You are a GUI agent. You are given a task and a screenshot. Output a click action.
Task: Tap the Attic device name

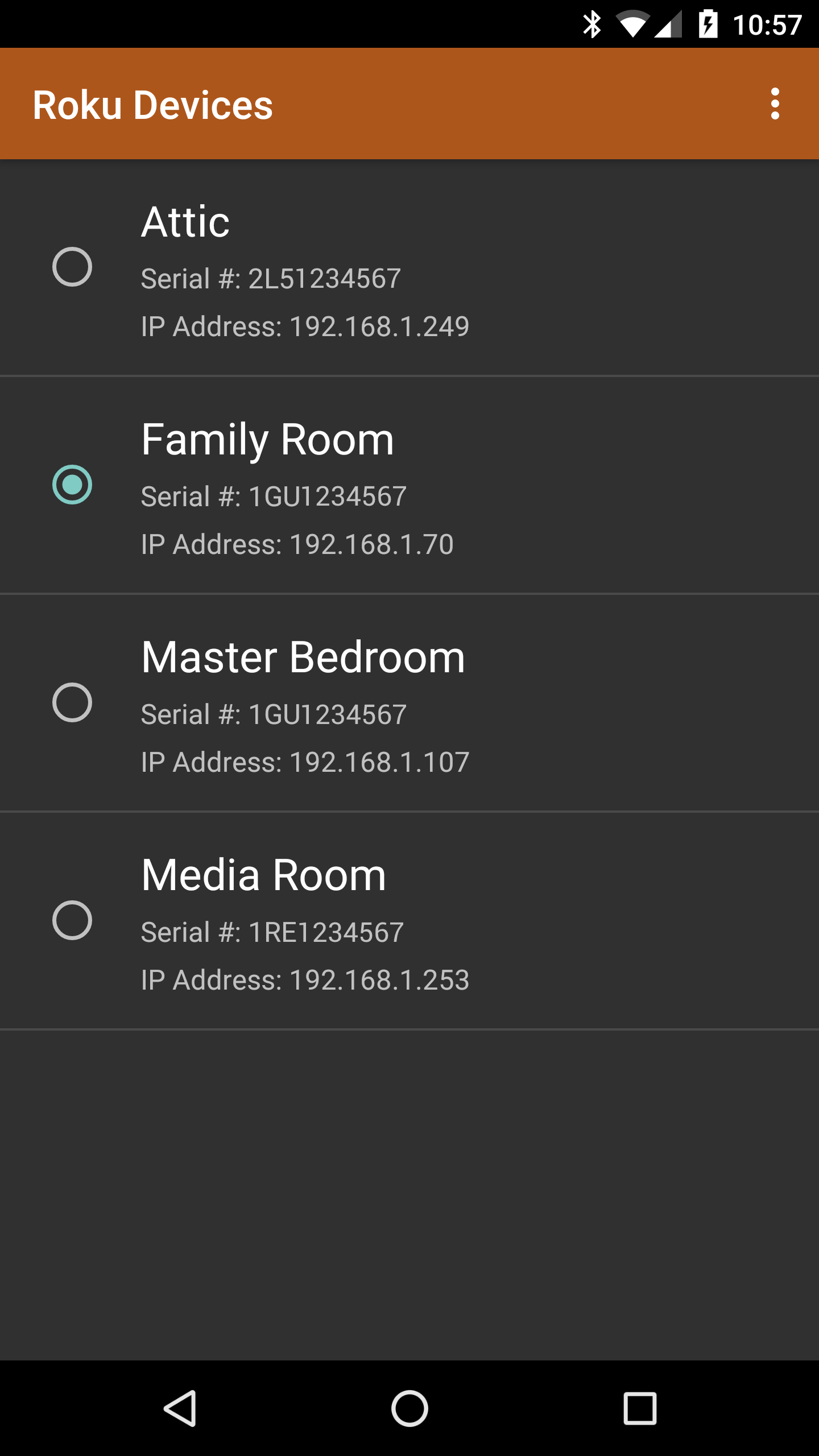(x=185, y=222)
